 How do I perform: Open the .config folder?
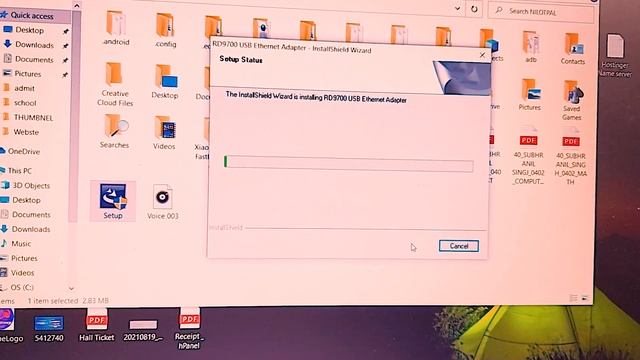click(165, 30)
